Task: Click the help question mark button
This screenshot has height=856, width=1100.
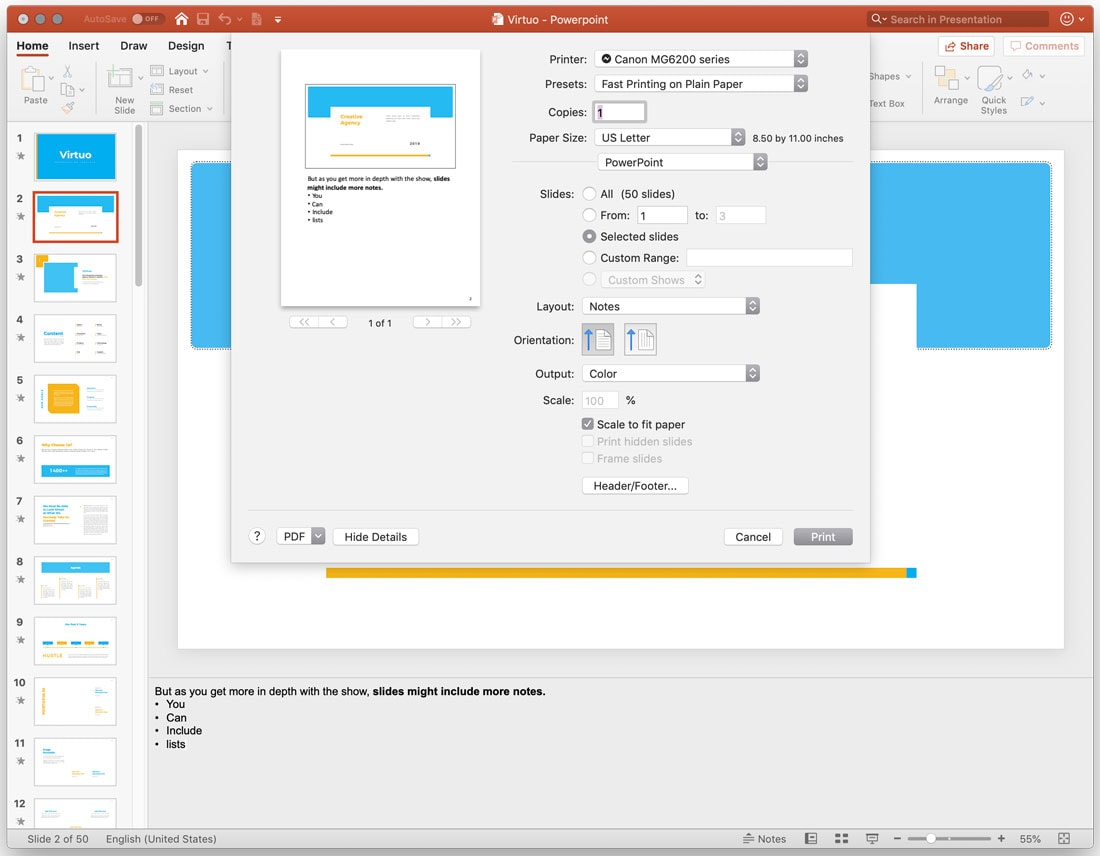Action: coord(257,537)
